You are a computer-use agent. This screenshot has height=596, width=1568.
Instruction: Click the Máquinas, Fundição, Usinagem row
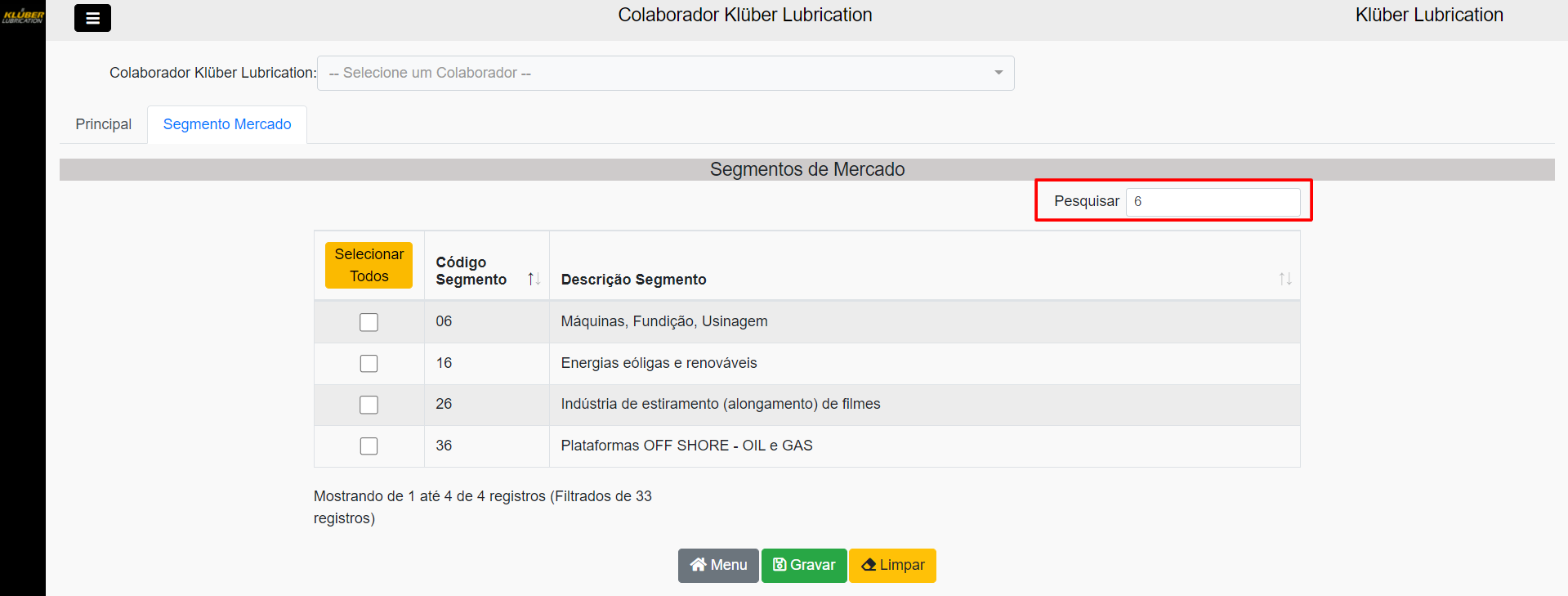click(663, 321)
